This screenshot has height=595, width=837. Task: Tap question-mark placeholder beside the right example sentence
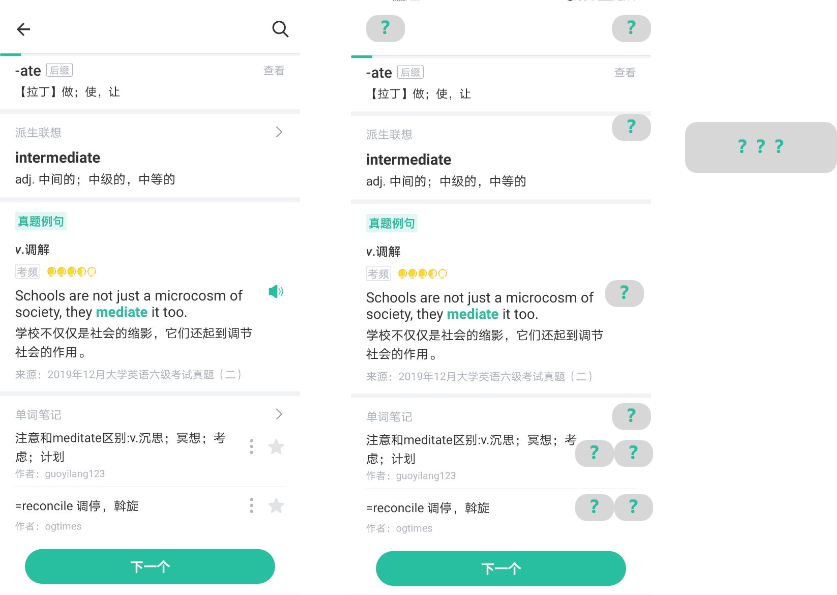pos(624,293)
